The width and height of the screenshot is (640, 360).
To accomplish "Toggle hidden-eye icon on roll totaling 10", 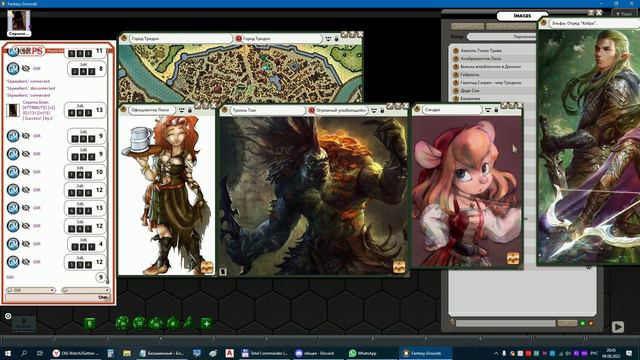I will (x=26, y=172).
